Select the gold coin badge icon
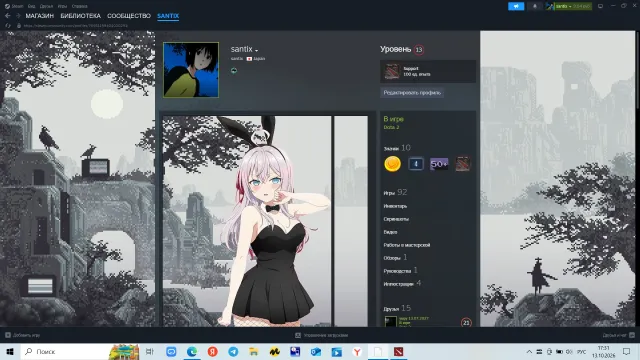 click(392, 164)
